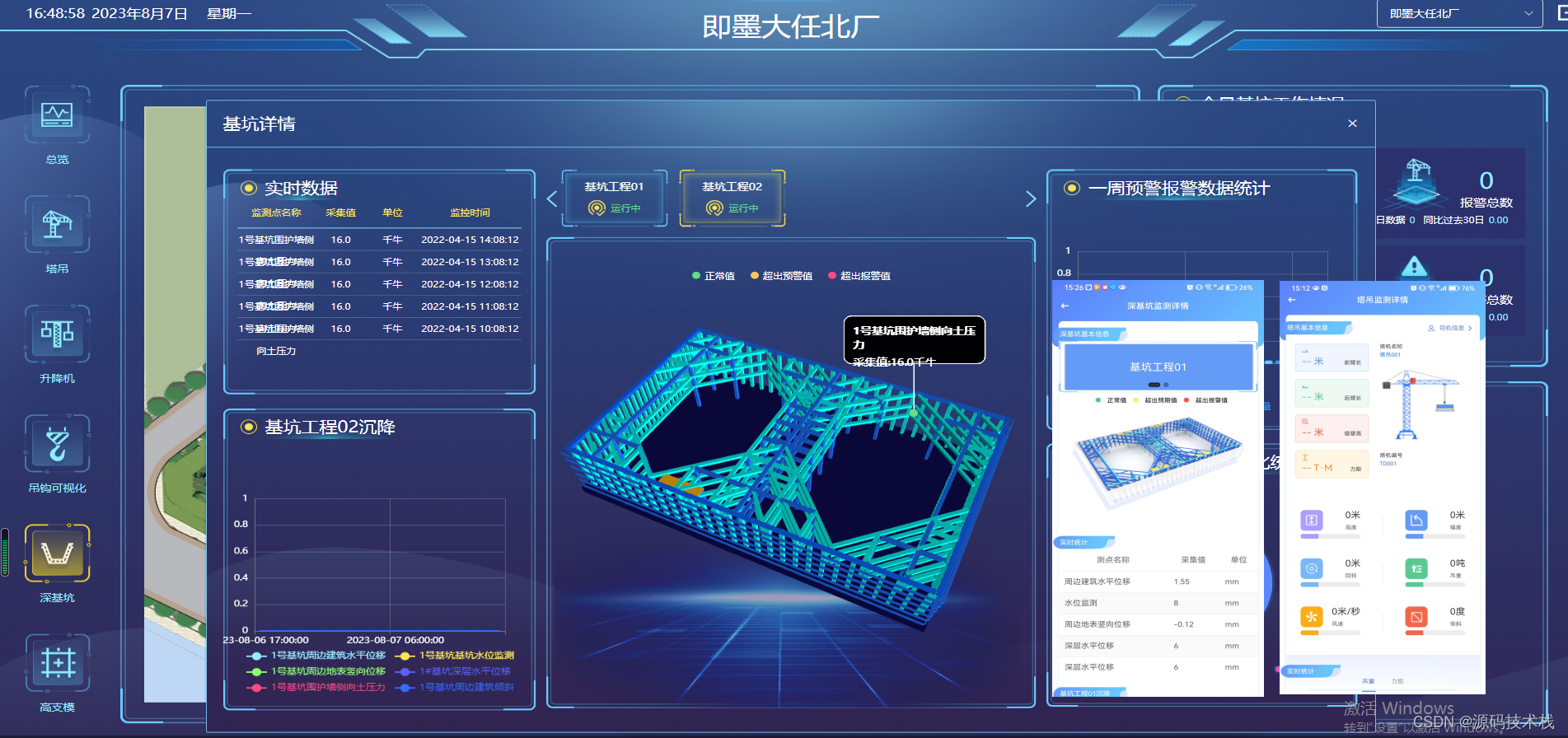Click the 倾斜 progress bar in crane screen

[x=1435, y=633]
